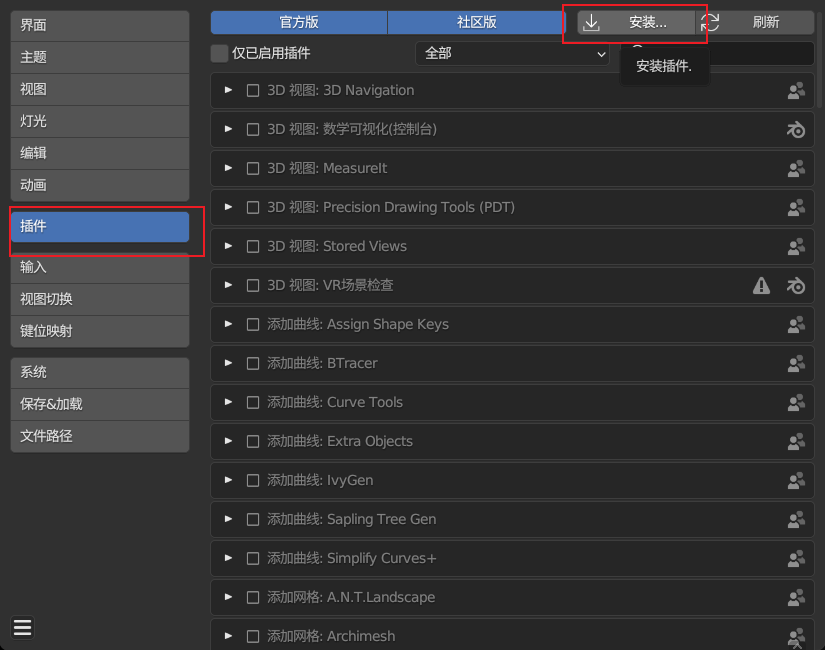825x650 pixels.
Task: Expand the IvyGen add-on details
Action: pyautogui.click(x=228, y=479)
